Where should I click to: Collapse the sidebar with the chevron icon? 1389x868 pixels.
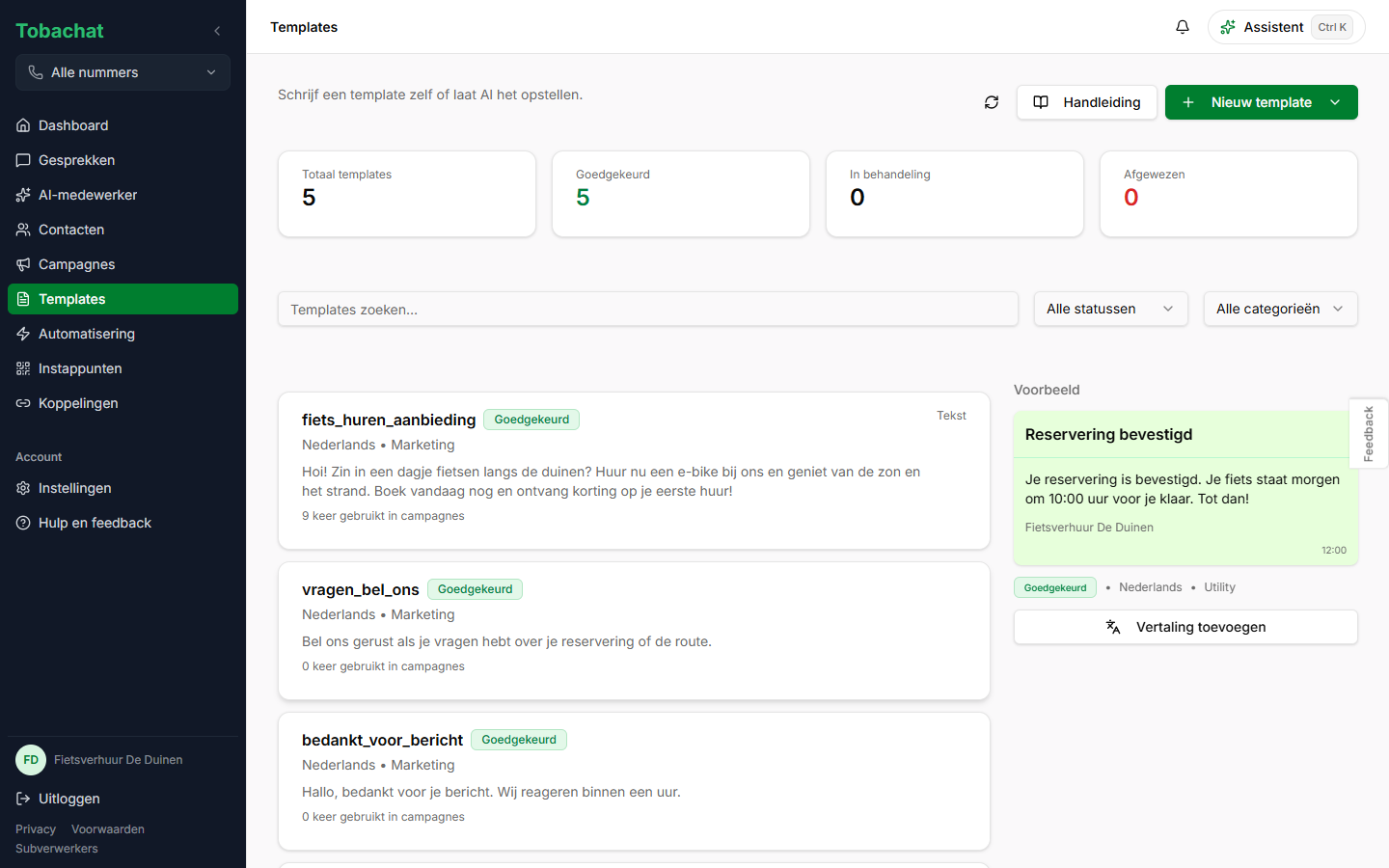[x=217, y=31]
